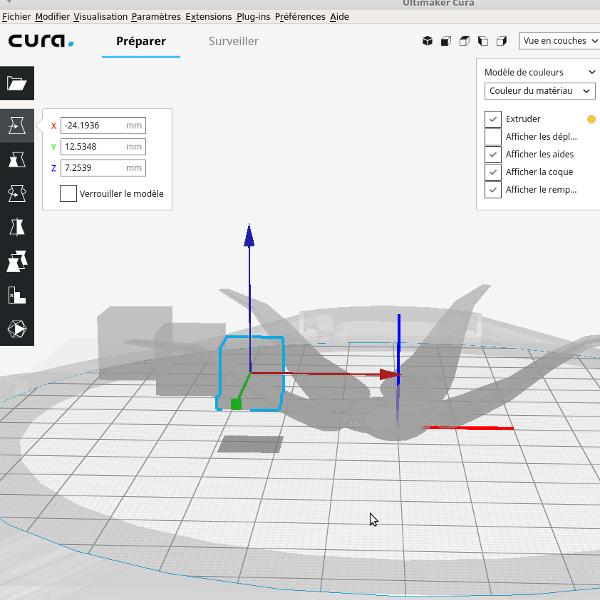Switch to left side view cube icon
This screenshot has width=600, height=600.
tap(483, 41)
